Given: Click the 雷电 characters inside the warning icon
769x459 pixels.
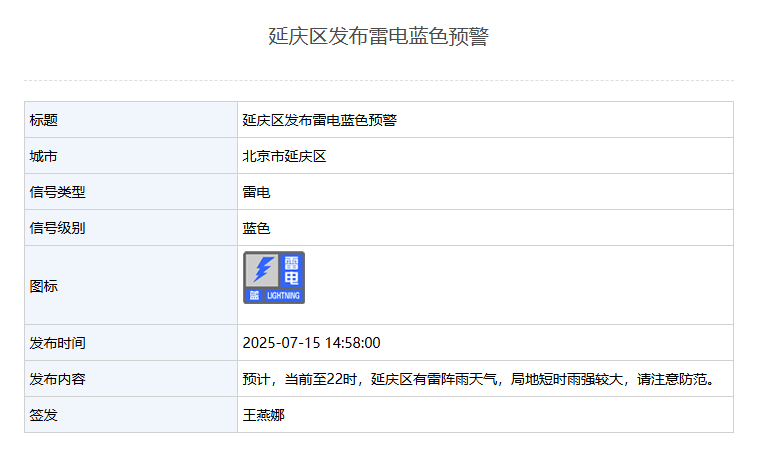Looking at the screenshot, I should (291, 270).
